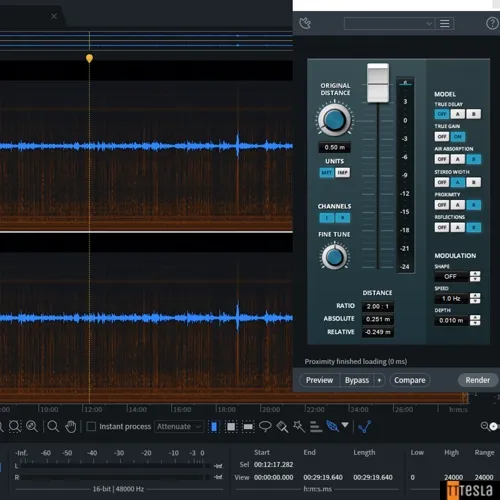Switch Units to IMP imperial

click(342, 172)
